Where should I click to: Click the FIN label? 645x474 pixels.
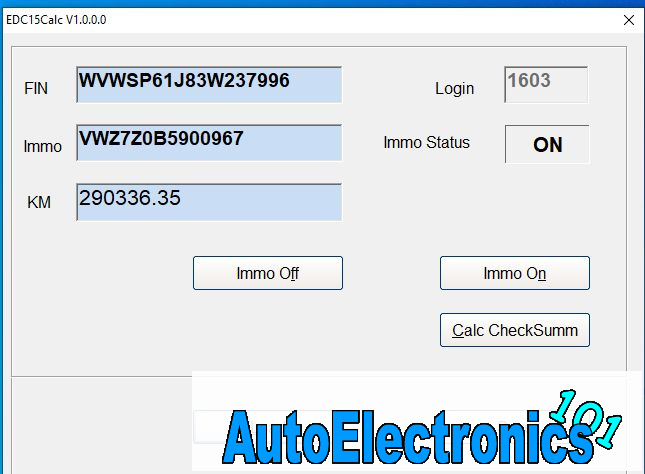tap(35, 88)
